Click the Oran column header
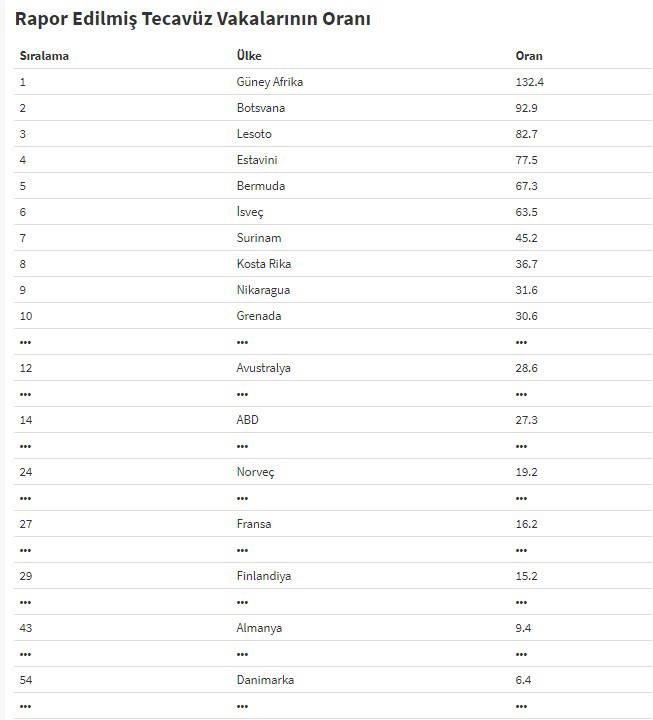 529,56
